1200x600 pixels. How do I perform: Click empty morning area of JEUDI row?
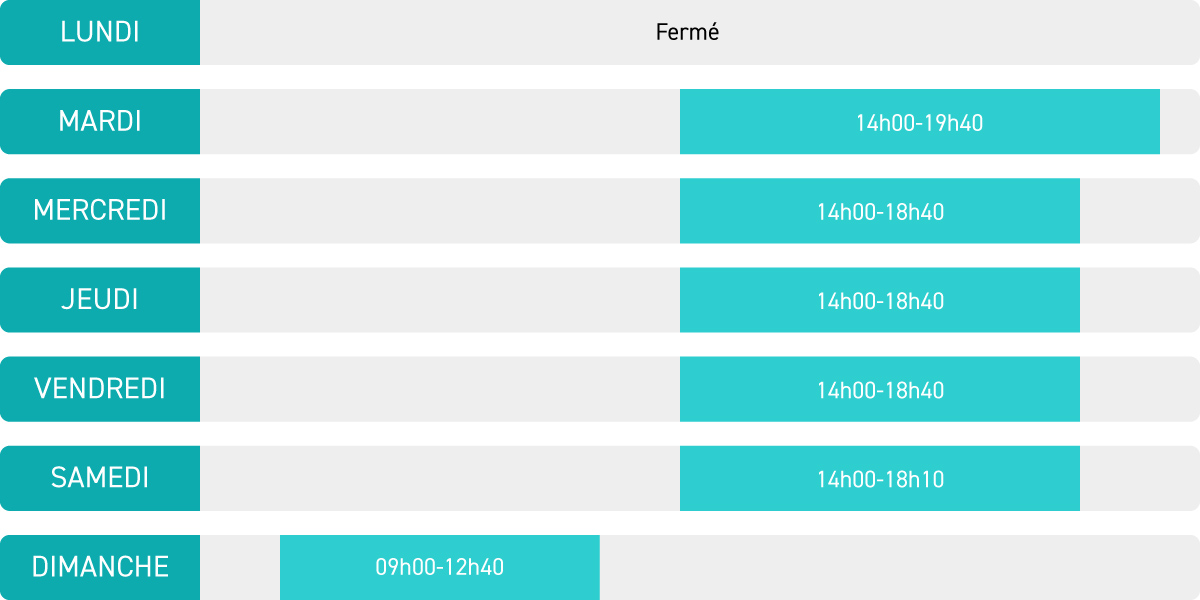(440, 299)
